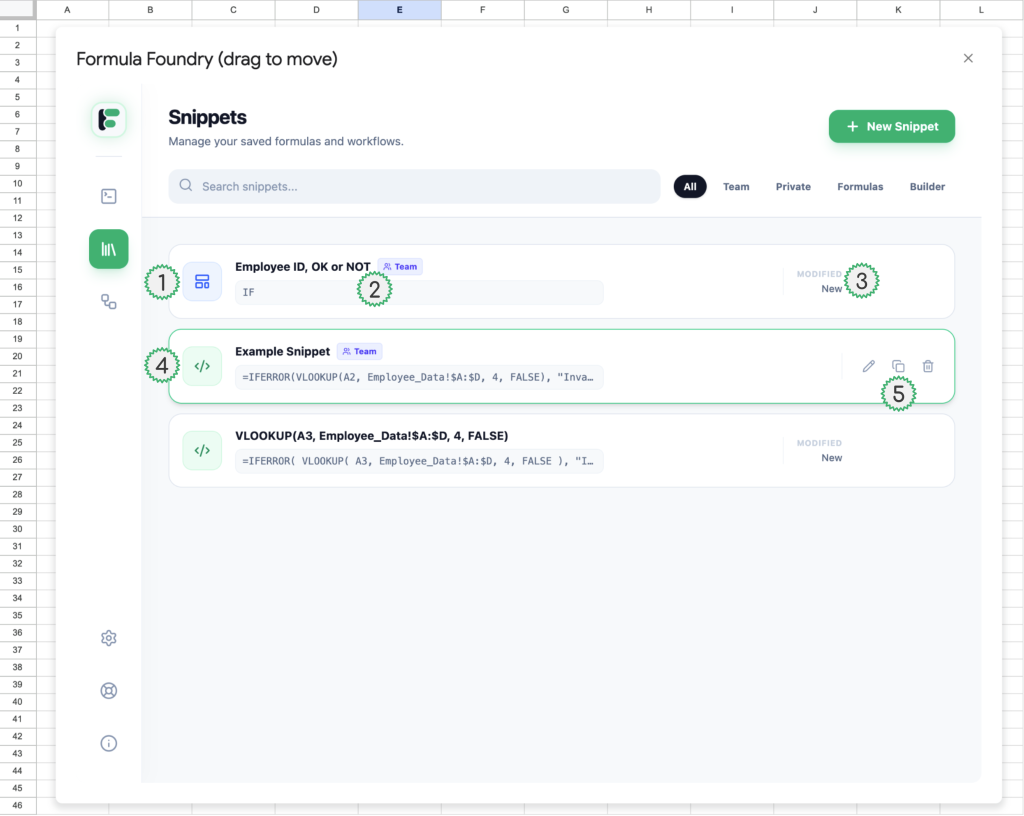This screenshot has width=1024, height=816.
Task: Click the Formula Foundry logo icon
Action: pyautogui.click(x=108, y=119)
